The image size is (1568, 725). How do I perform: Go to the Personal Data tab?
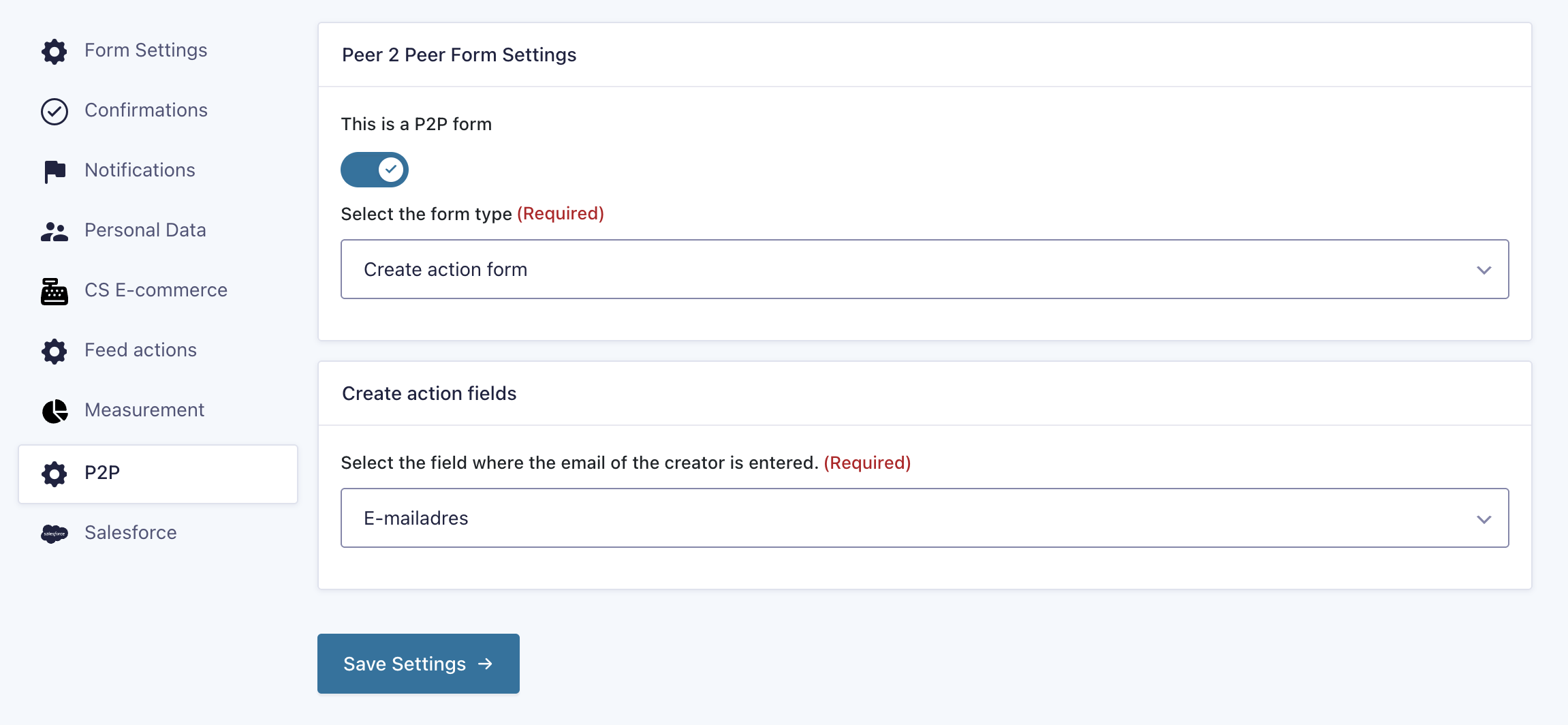[x=145, y=230]
